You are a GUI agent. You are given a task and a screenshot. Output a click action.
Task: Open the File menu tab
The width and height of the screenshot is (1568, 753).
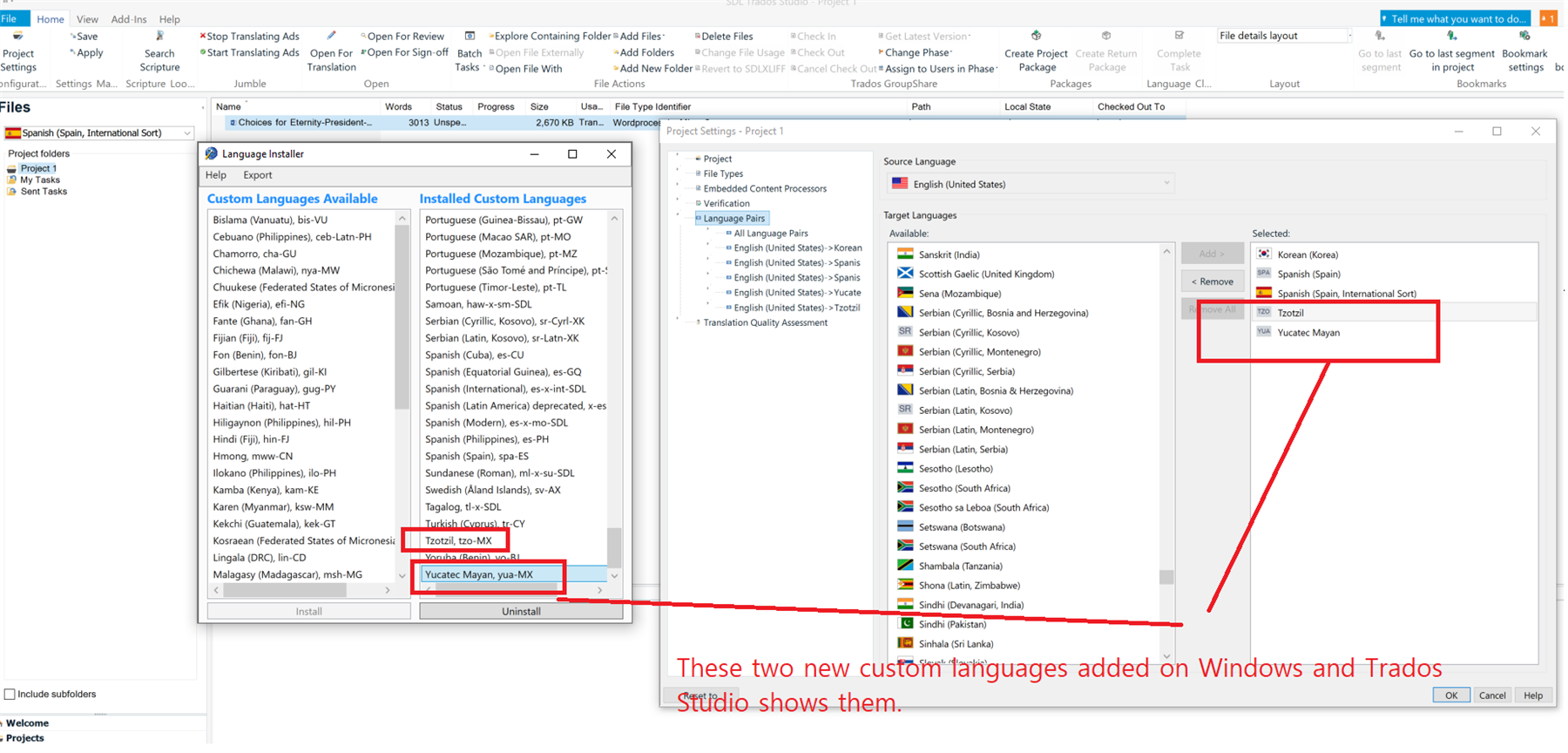pos(15,18)
